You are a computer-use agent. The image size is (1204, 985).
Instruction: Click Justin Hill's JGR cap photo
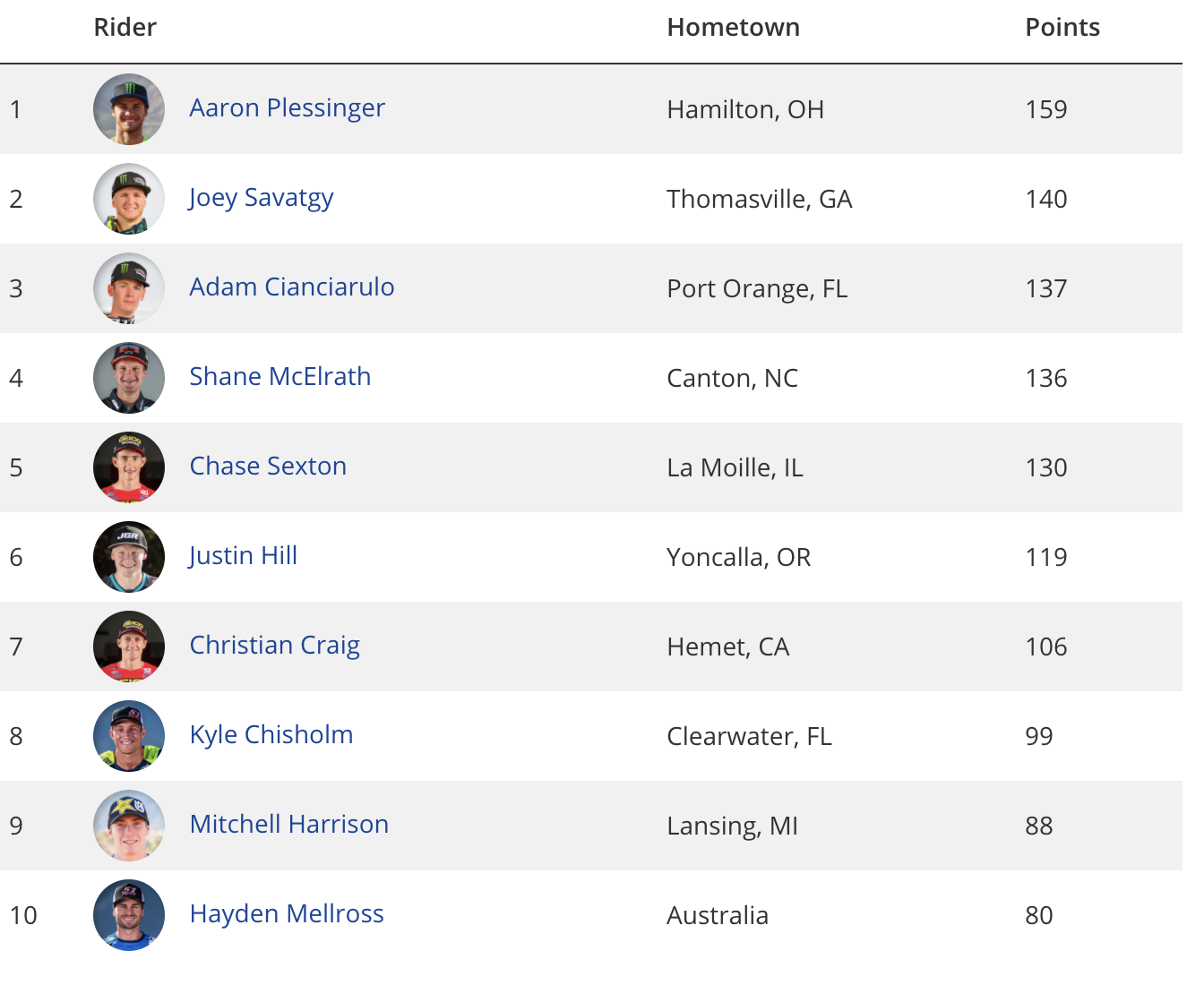129,557
